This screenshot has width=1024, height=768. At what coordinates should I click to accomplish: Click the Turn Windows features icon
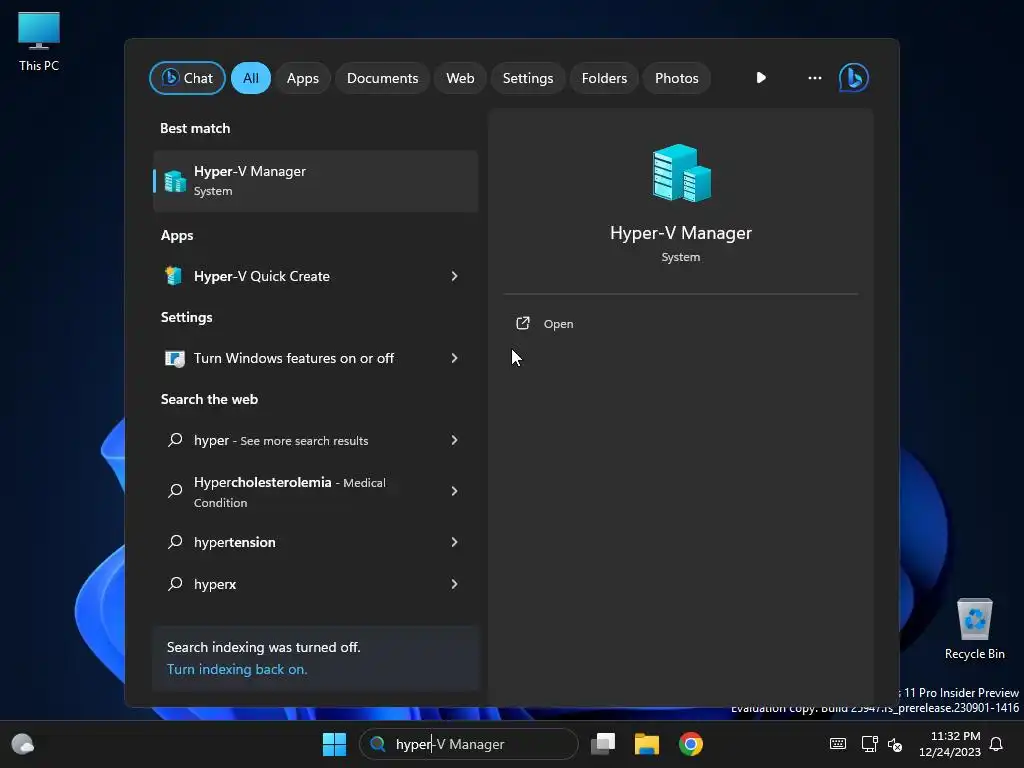coord(174,358)
